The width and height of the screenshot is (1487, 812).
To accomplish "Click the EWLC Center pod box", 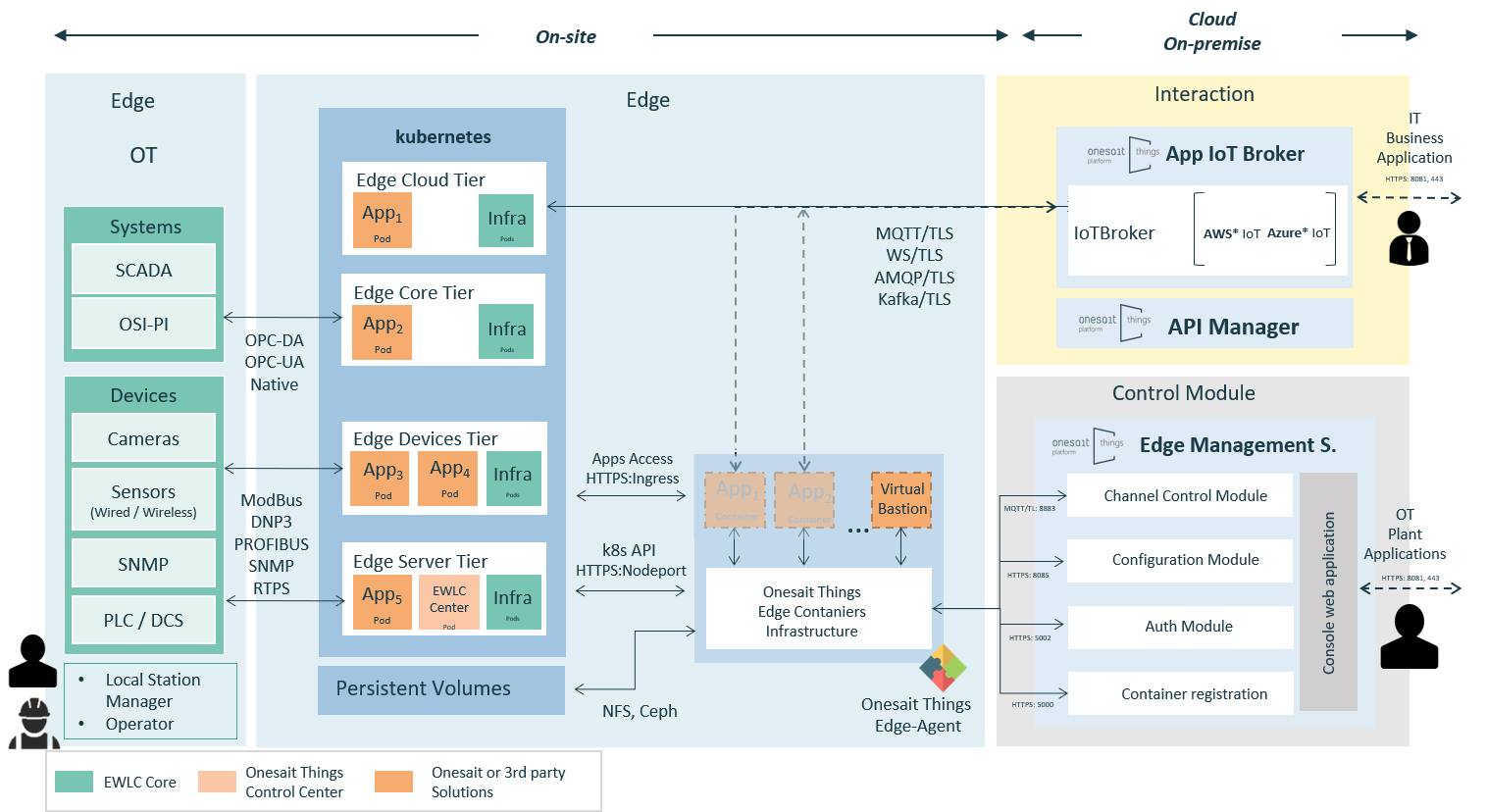I will pyautogui.click(x=448, y=602).
